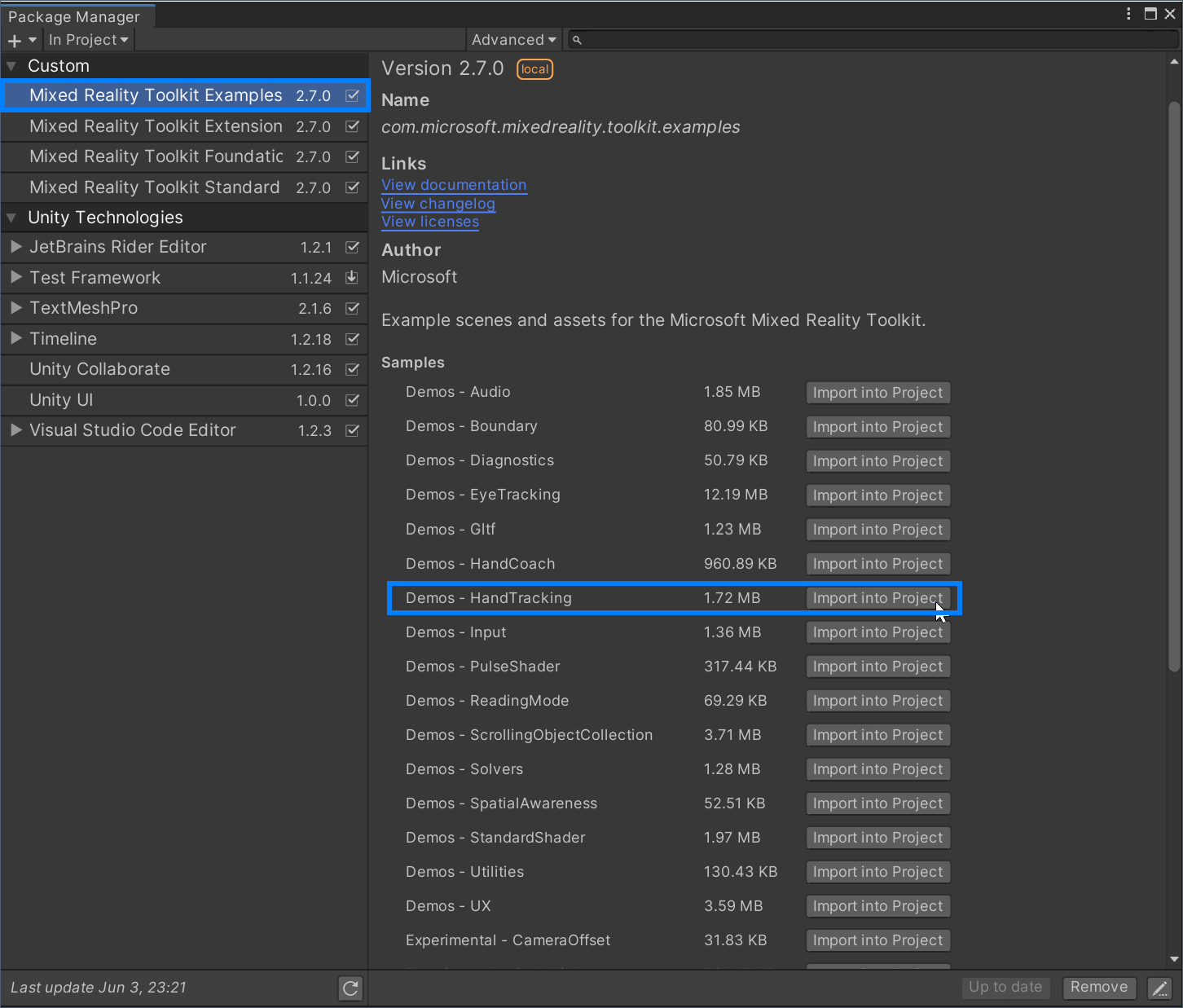Click the local package badge
This screenshot has height=1008, width=1183.
534,69
